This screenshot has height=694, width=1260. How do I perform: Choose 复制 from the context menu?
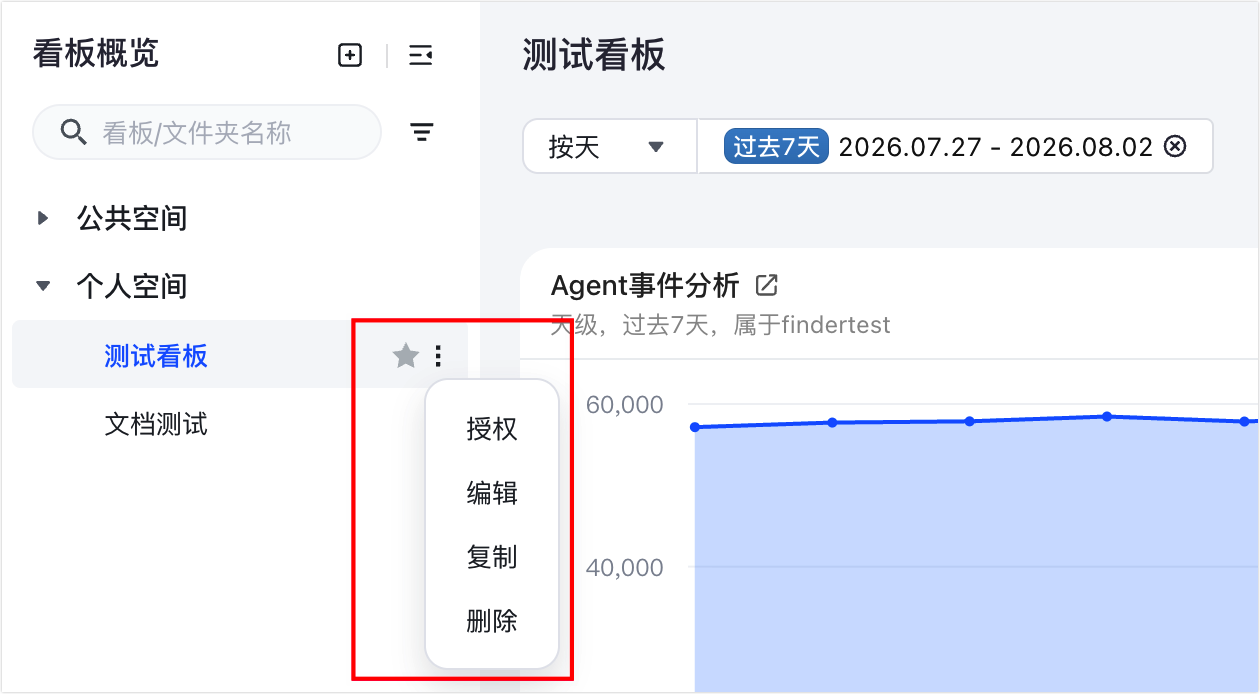click(x=492, y=557)
